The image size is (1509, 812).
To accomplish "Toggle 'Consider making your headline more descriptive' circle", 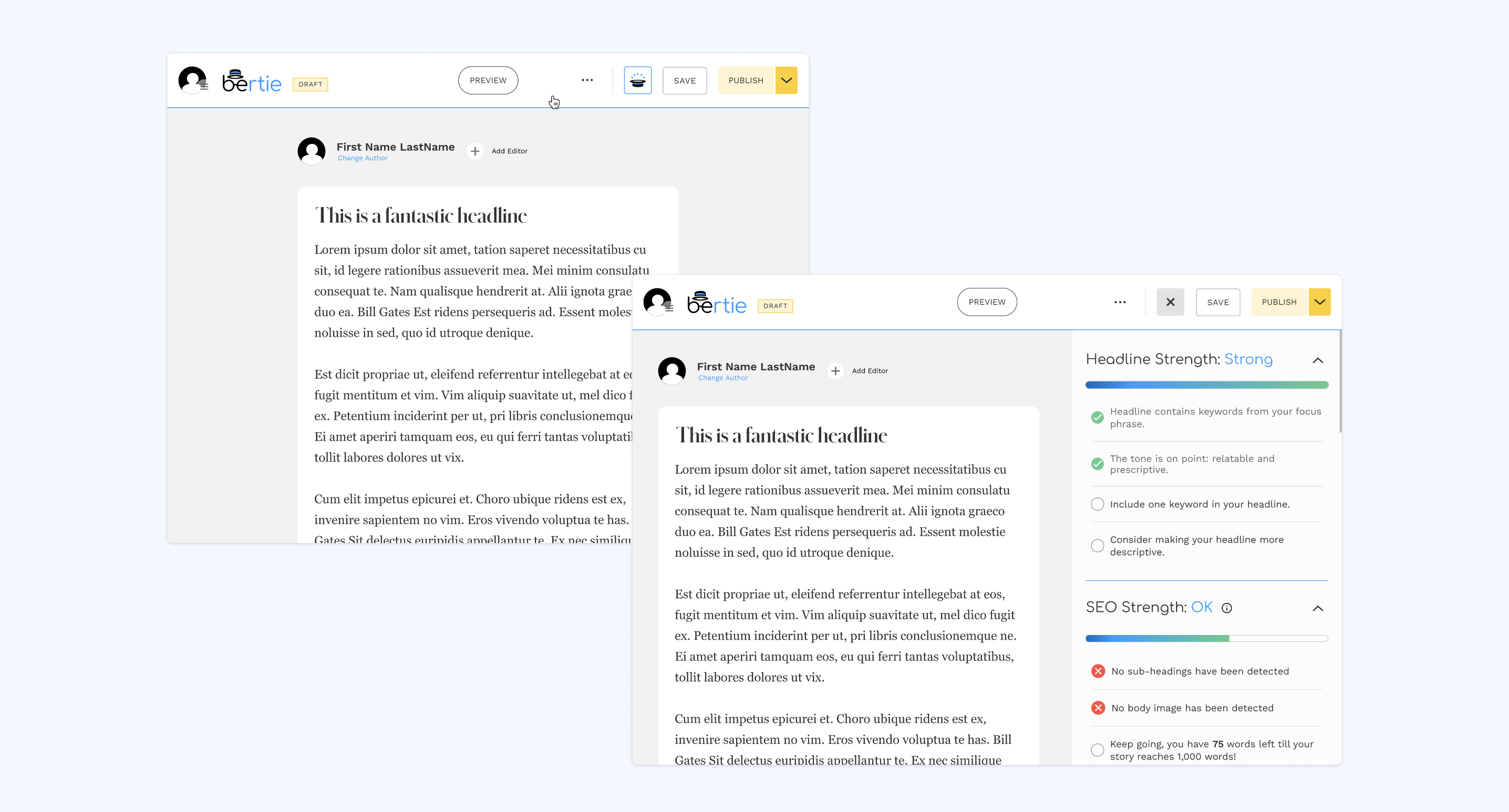I will [x=1097, y=546].
